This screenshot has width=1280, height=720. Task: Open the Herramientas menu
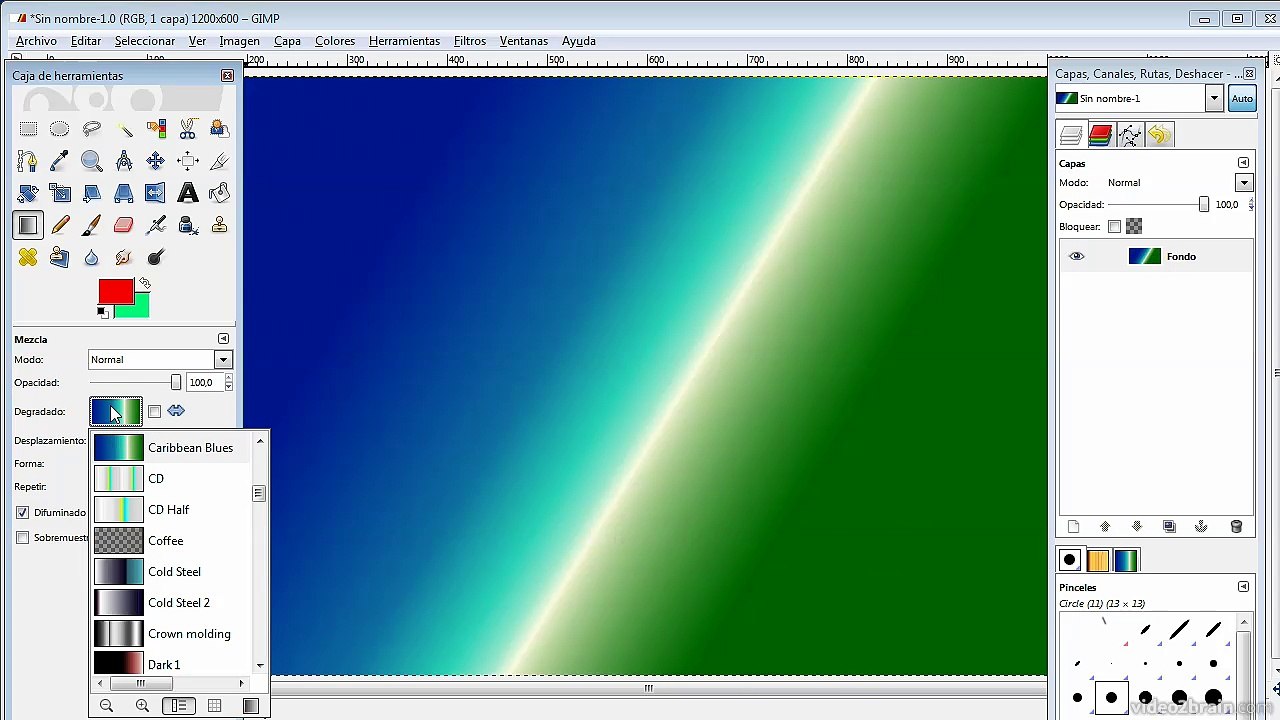(404, 41)
